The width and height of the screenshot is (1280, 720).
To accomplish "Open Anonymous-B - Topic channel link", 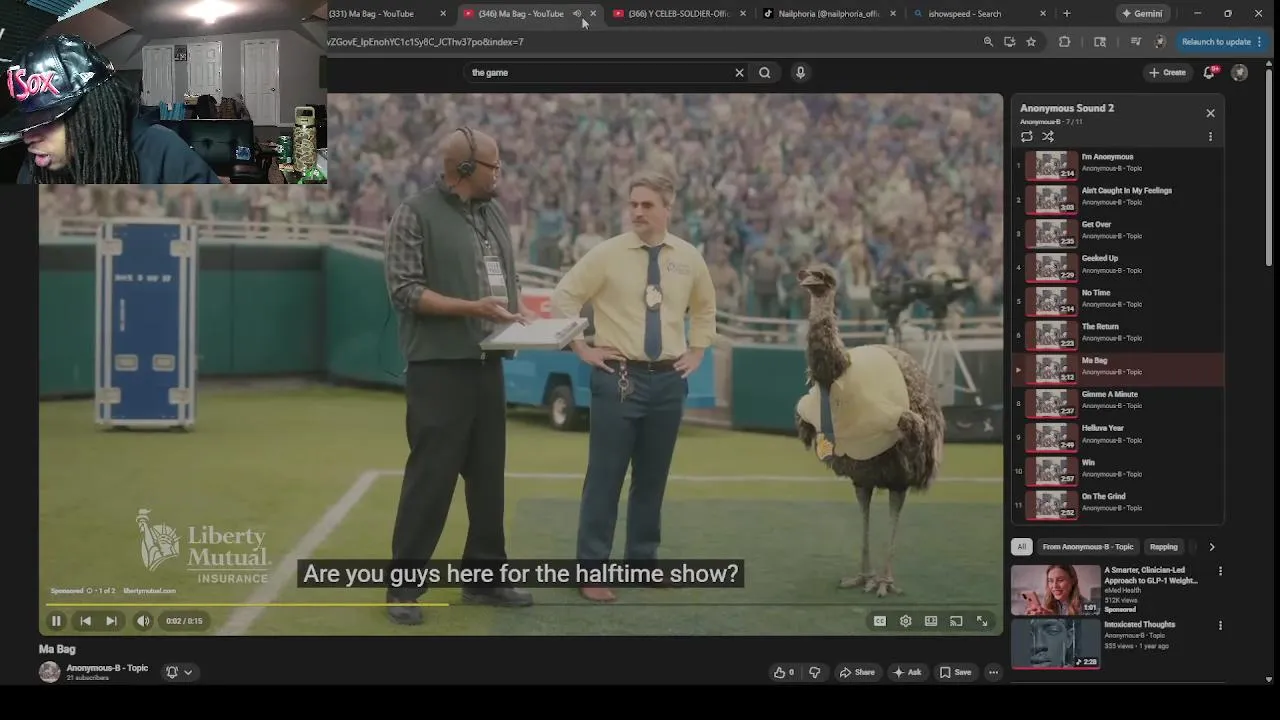I will pyautogui.click(x=107, y=668).
